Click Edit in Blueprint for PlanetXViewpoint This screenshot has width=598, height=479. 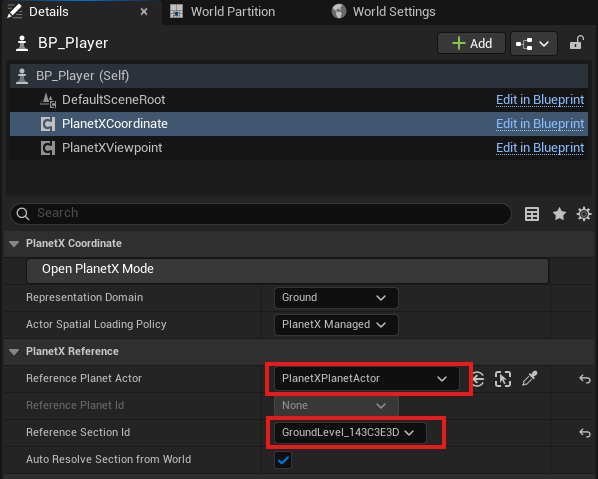pyautogui.click(x=540, y=148)
